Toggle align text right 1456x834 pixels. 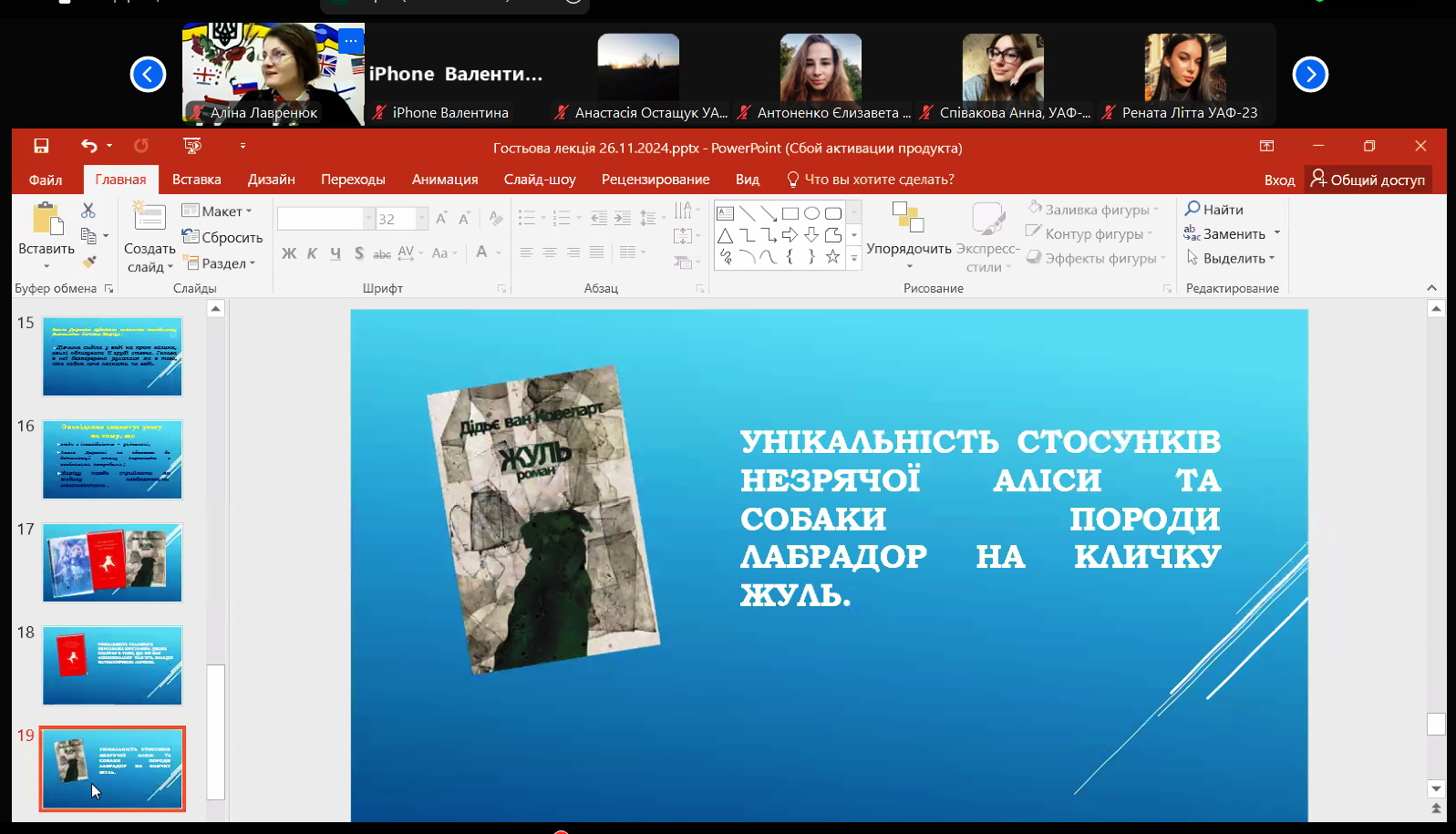573,252
